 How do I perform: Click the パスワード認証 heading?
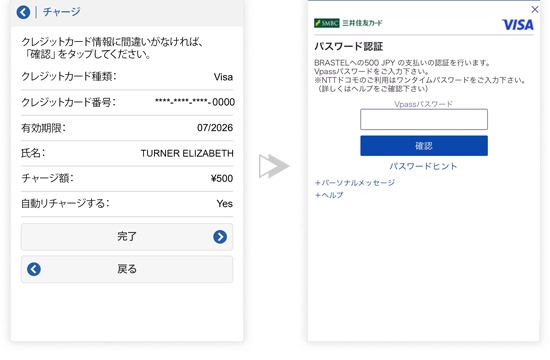(348, 46)
